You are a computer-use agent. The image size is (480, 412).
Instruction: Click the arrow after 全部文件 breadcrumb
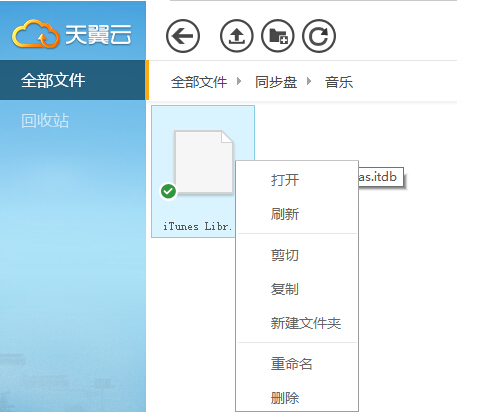[239, 81]
